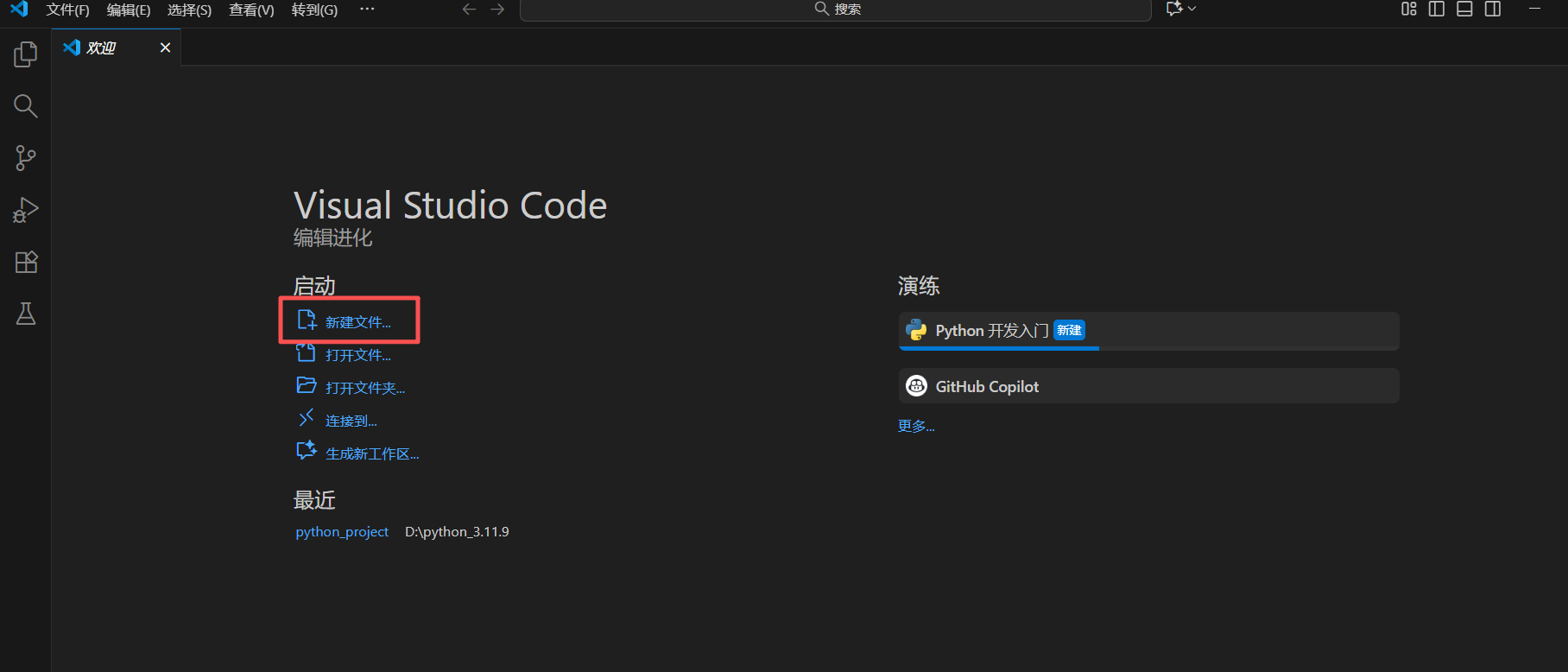Click the 新建文件... link

[x=357, y=322]
